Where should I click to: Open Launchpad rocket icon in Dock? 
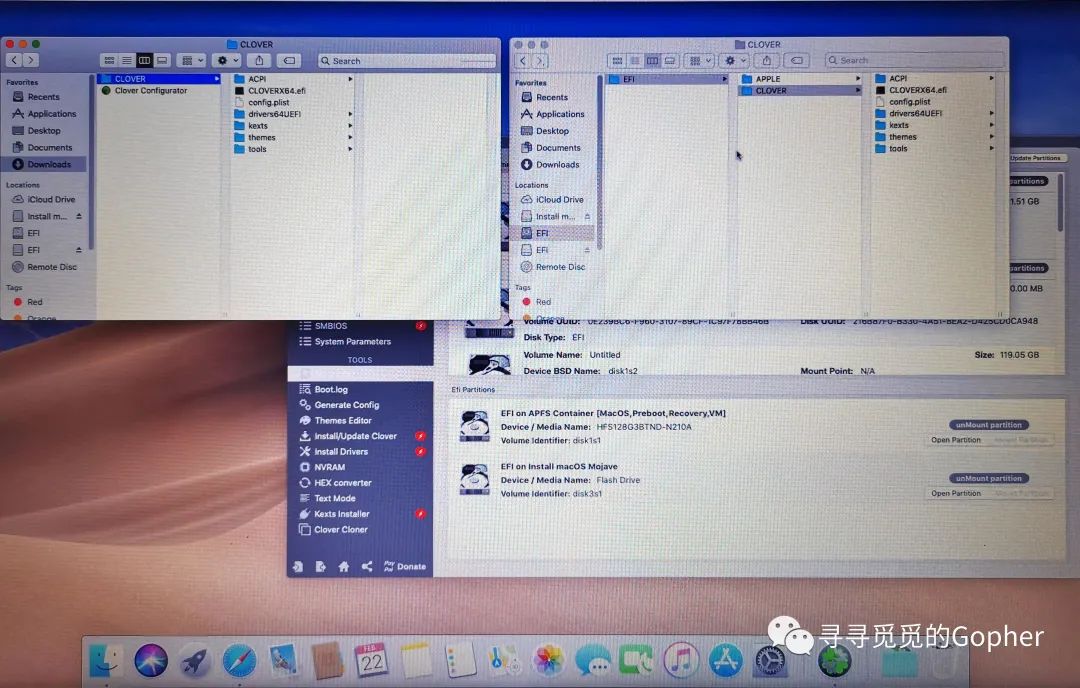pos(196,660)
